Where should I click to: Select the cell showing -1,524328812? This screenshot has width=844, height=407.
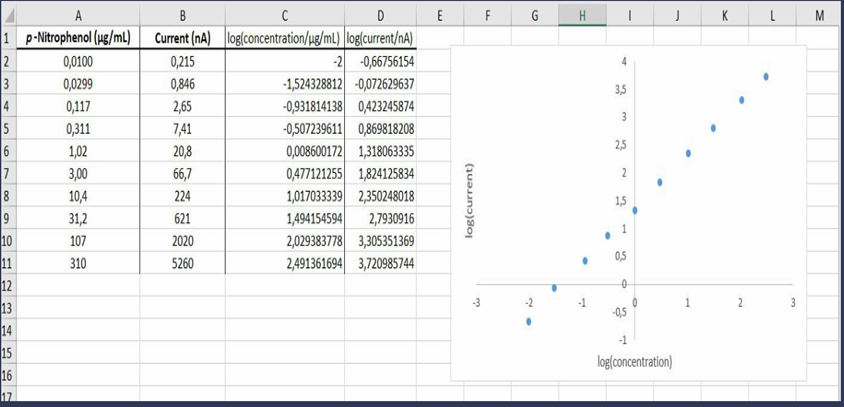285,84
